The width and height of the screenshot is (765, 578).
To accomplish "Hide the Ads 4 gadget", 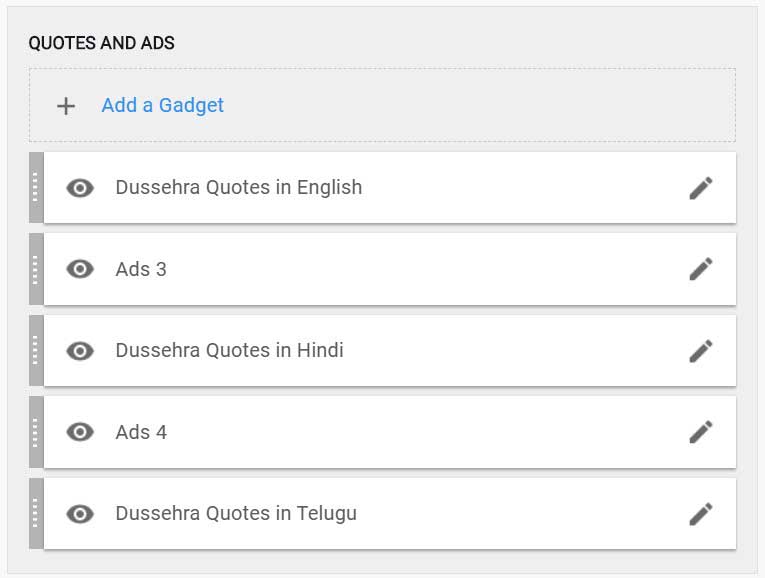I will tap(80, 432).
